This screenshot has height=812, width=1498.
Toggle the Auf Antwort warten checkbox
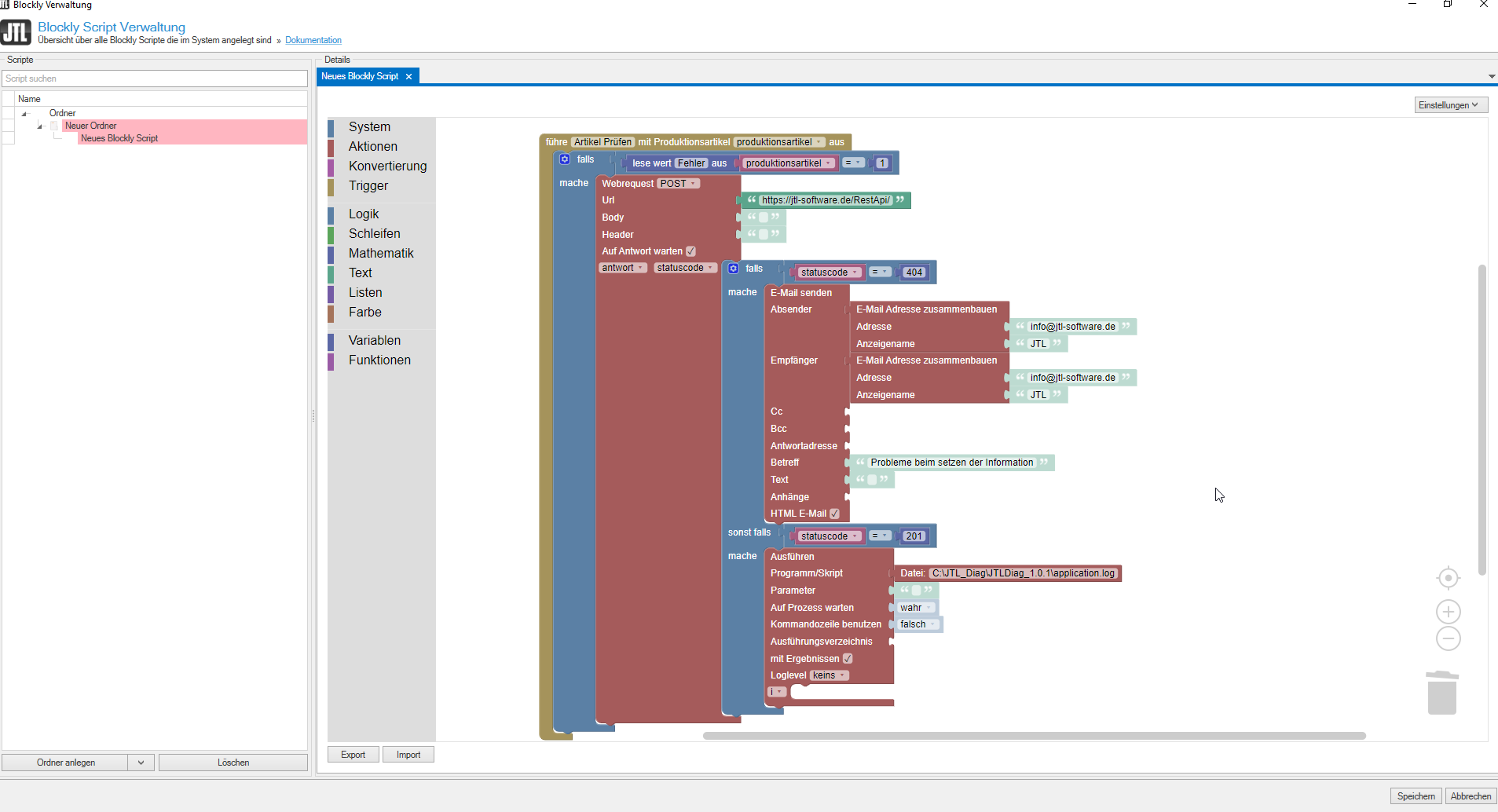pos(690,251)
